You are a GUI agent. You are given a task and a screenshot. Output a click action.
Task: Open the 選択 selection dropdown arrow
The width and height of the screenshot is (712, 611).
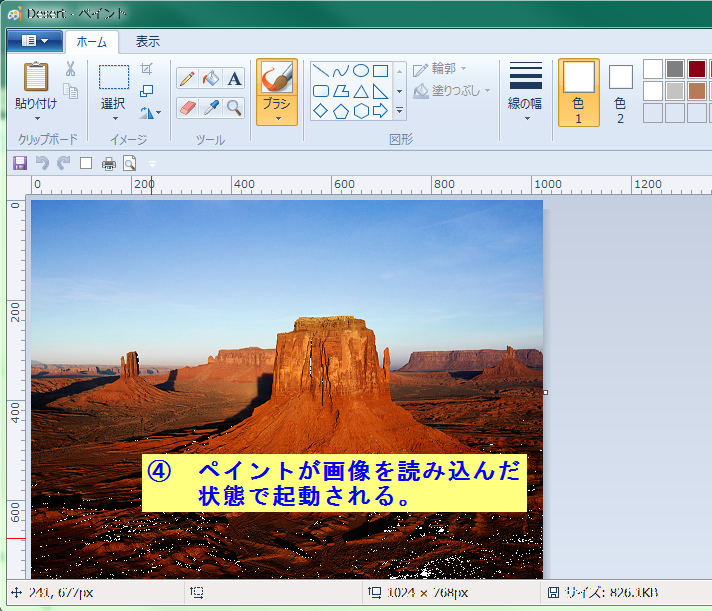point(113,117)
